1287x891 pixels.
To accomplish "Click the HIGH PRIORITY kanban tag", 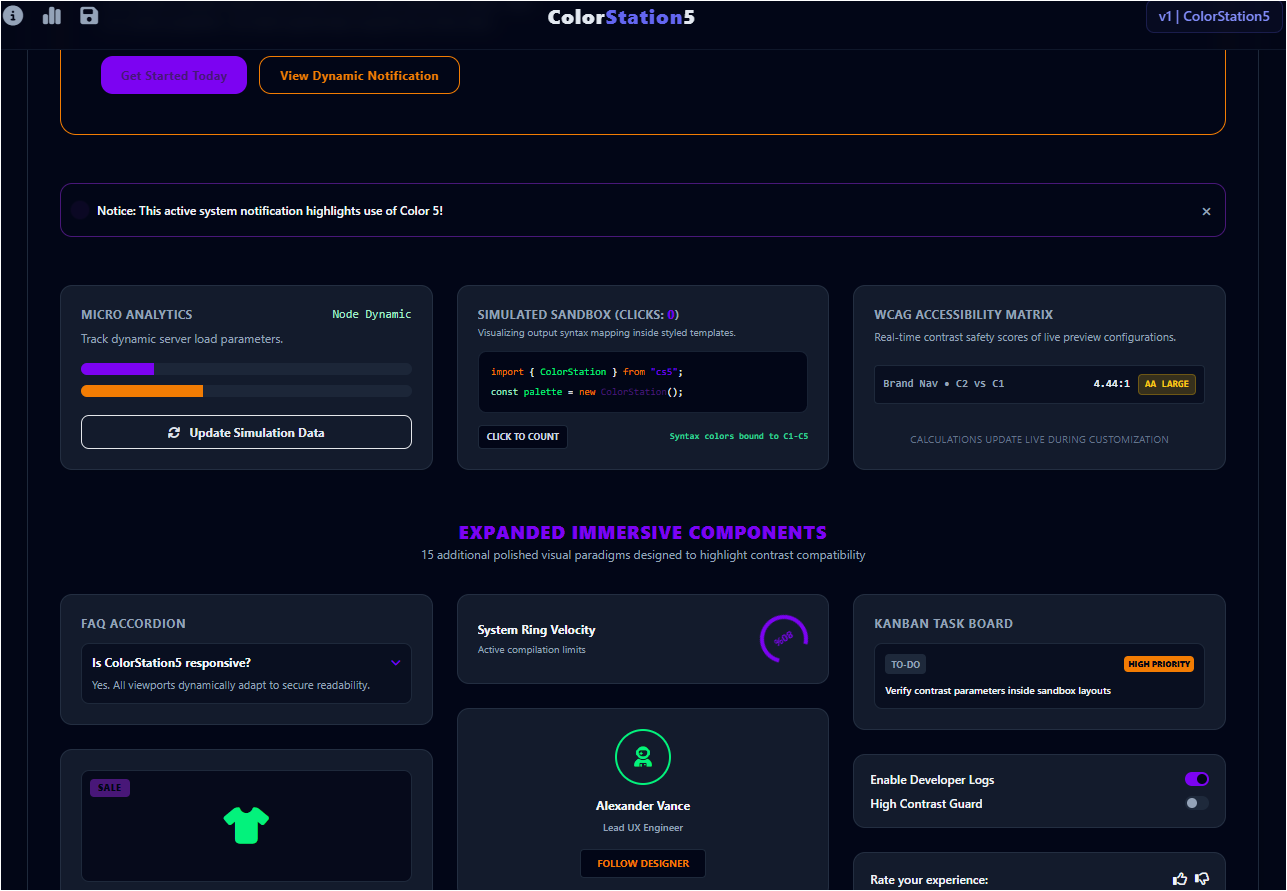I will [1159, 664].
